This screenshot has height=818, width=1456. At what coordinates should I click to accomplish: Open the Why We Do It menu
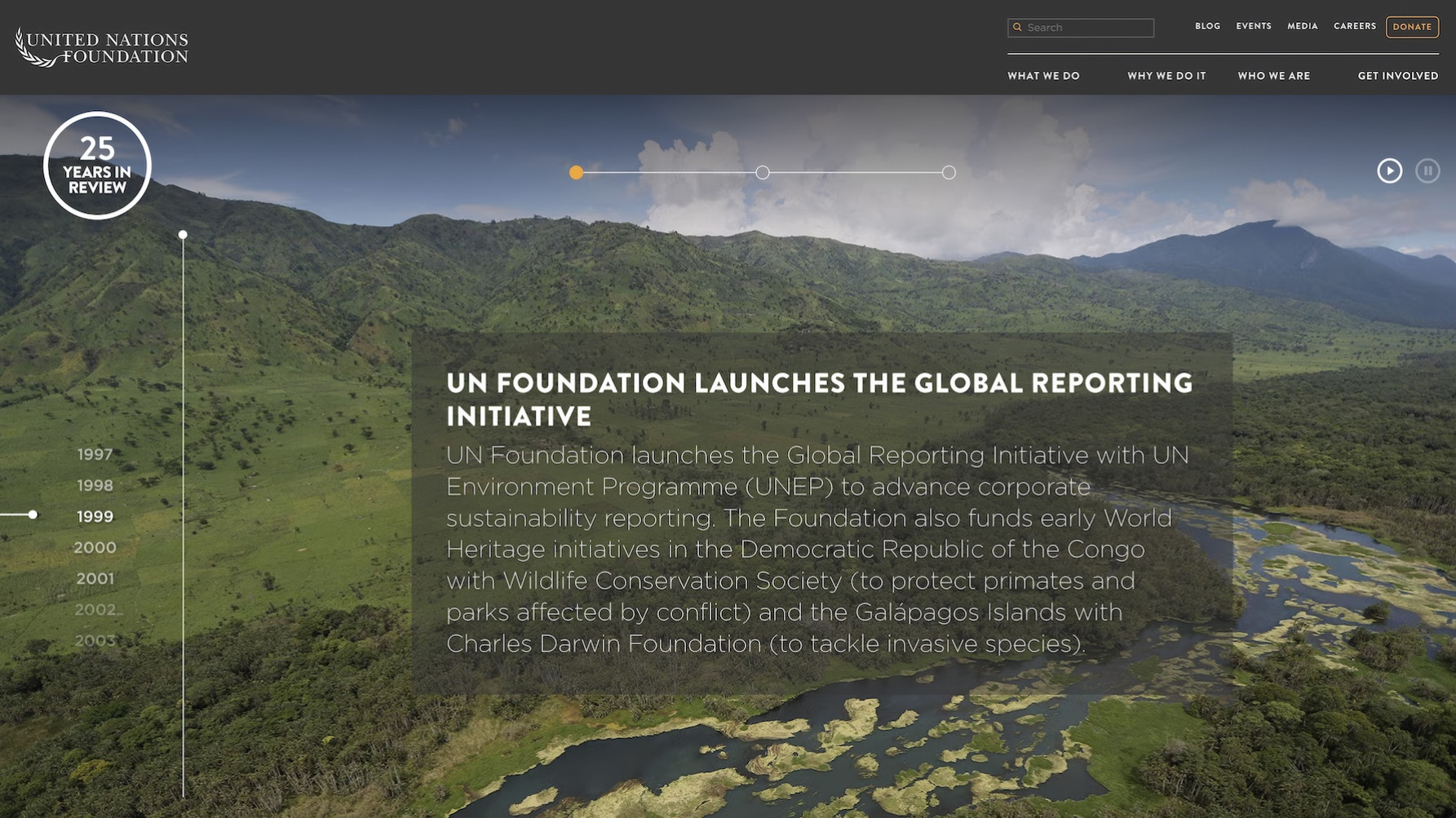1166,76
